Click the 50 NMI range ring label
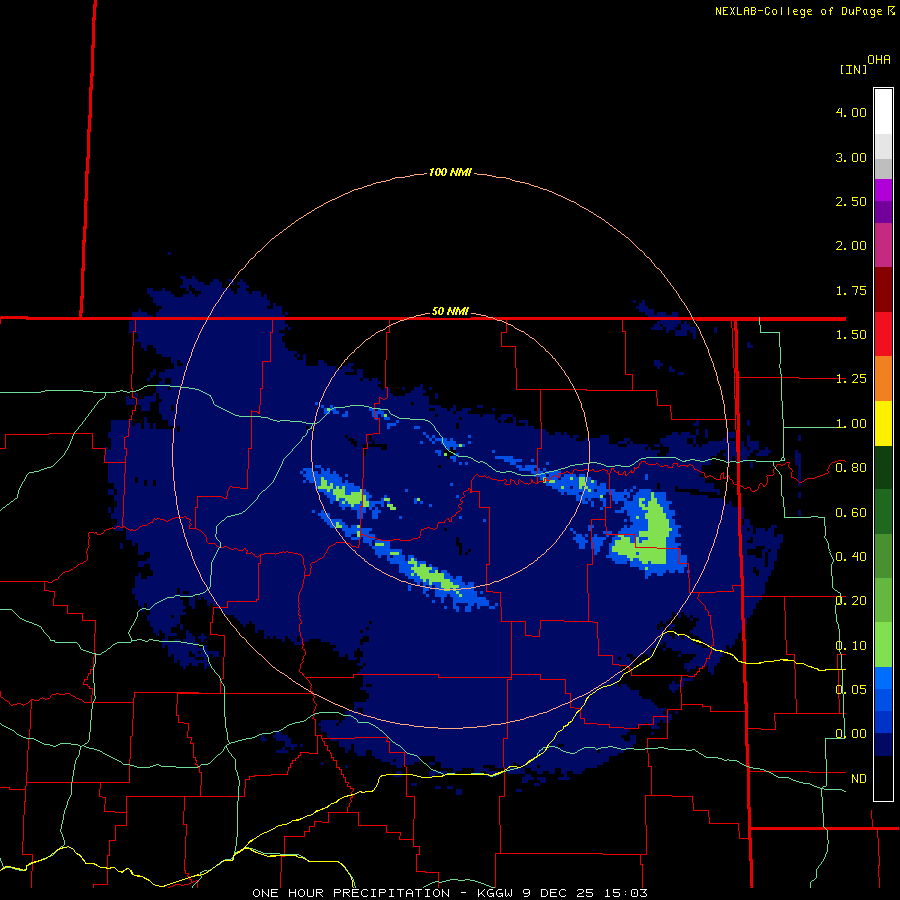 pyautogui.click(x=450, y=311)
